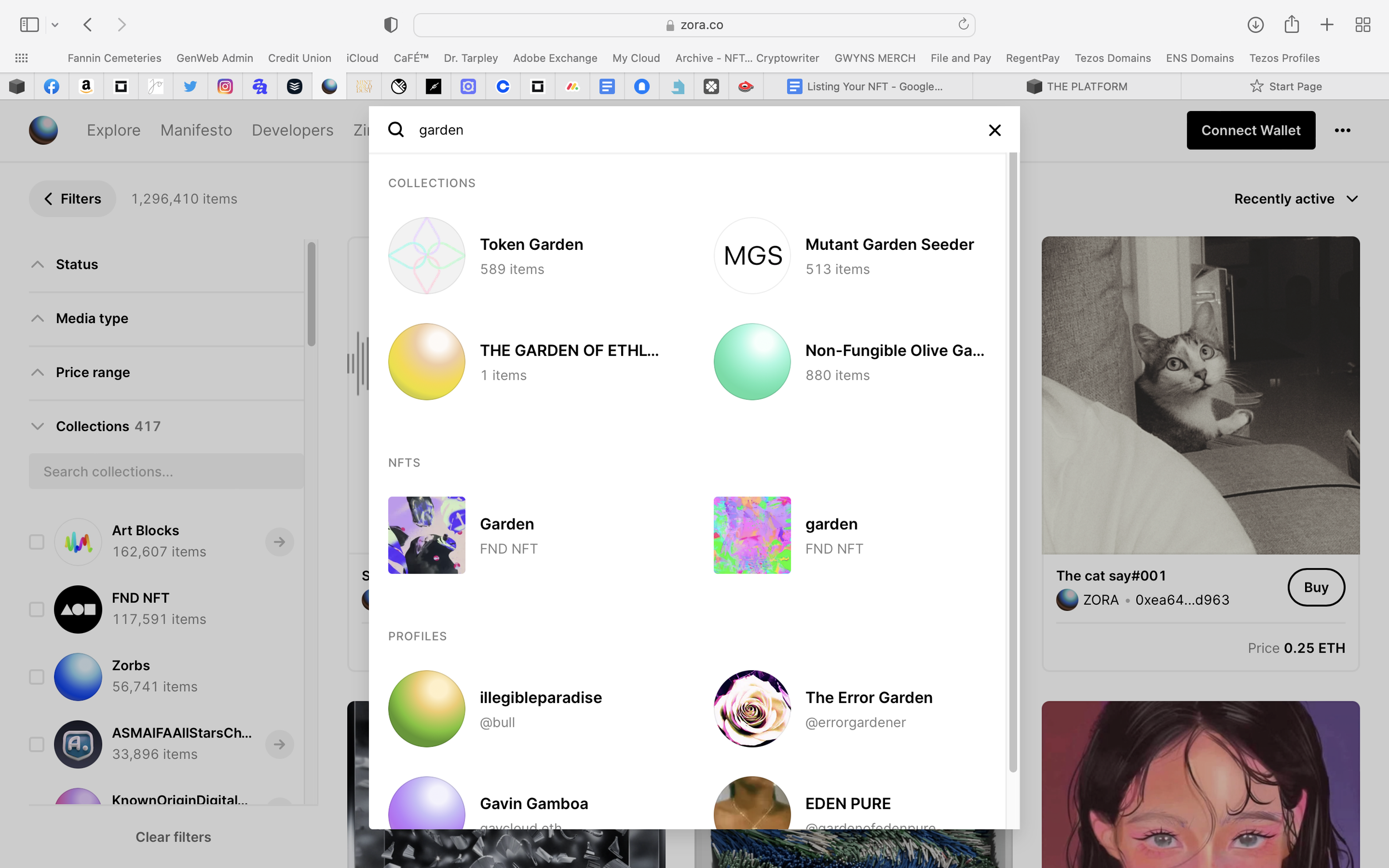Open the three-dot more menu

(1342, 131)
